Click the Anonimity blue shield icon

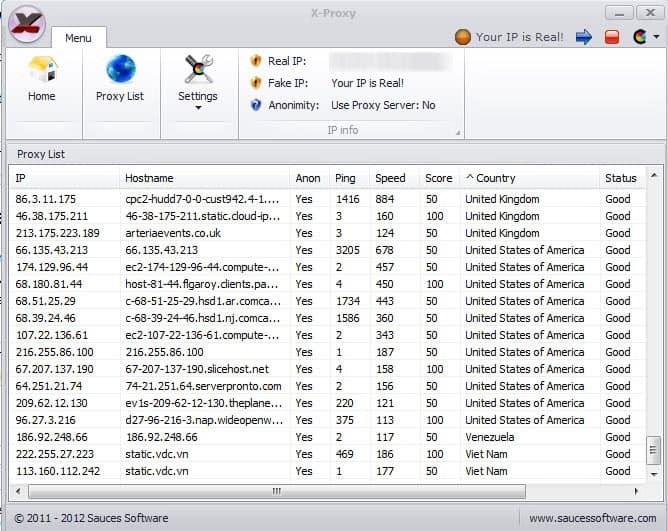(256, 105)
